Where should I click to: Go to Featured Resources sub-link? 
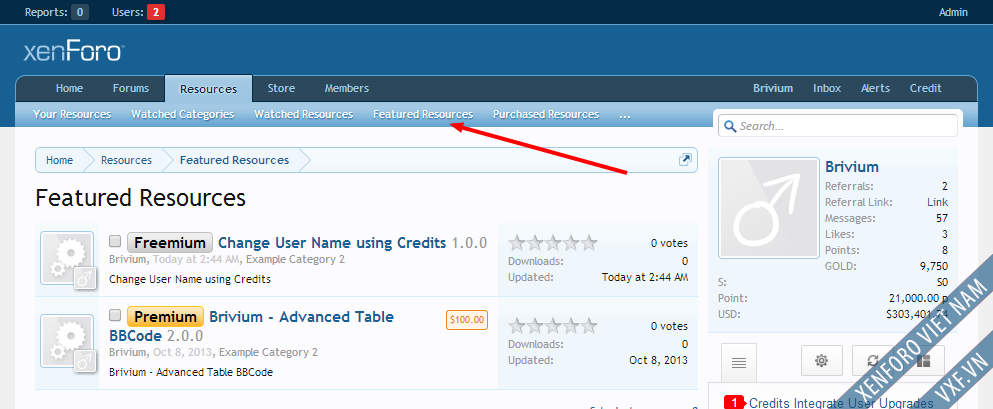coord(423,115)
